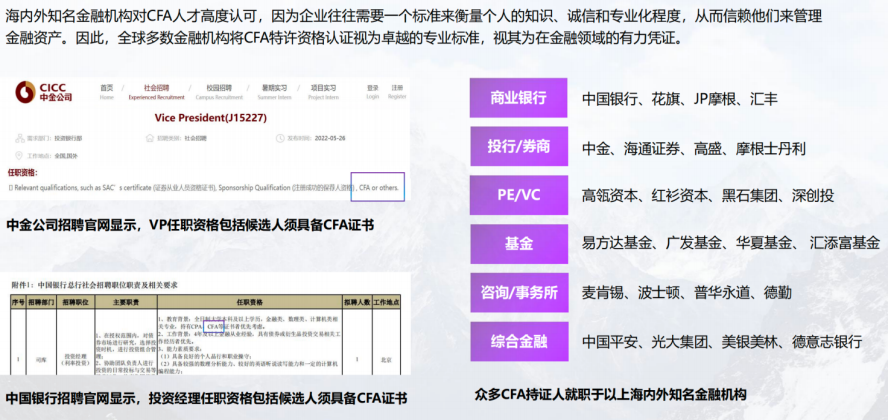Click the house icon beside 社会招聘 category
Image resolution: width=888 pixels, height=420 pixels.
pyautogui.click(x=150, y=138)
